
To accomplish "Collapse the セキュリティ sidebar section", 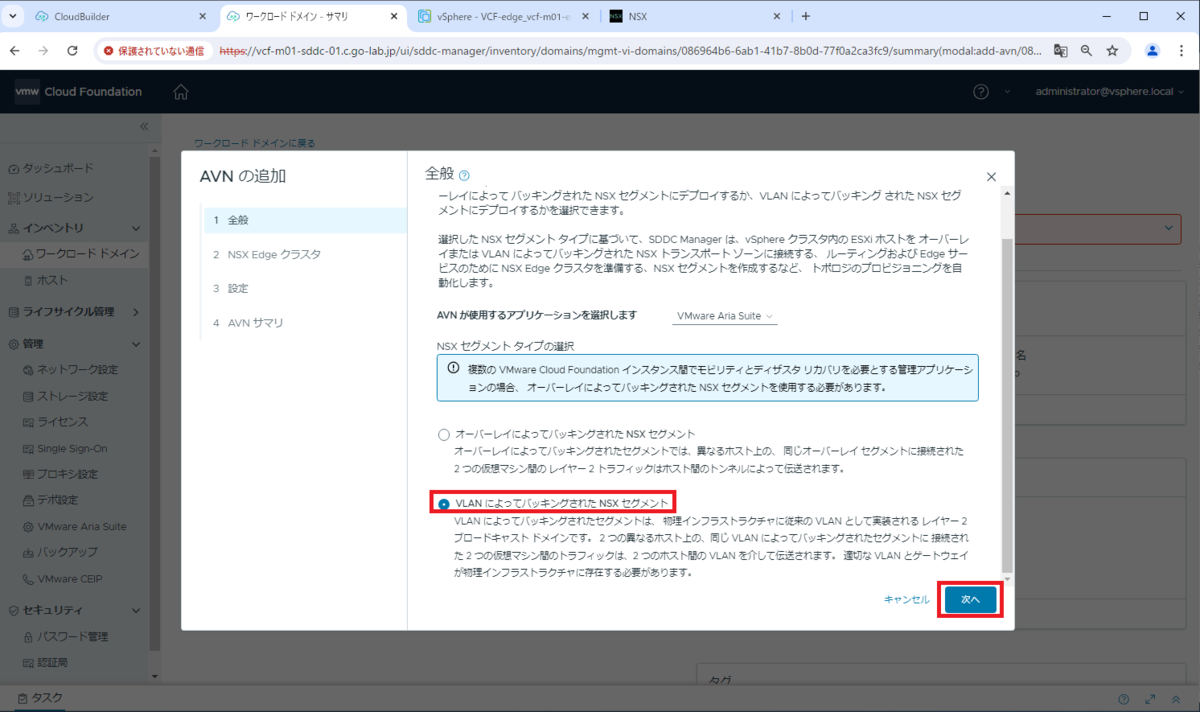I will pyautogui.click(x=136, y=610).
